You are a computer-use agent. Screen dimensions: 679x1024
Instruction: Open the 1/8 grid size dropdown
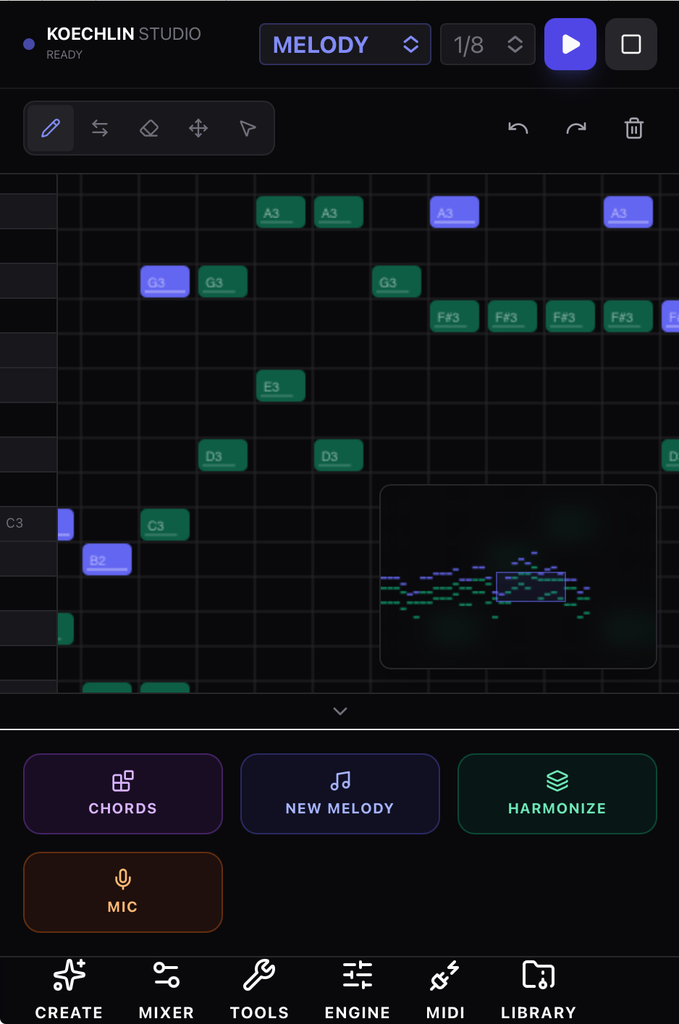(488, 44)
